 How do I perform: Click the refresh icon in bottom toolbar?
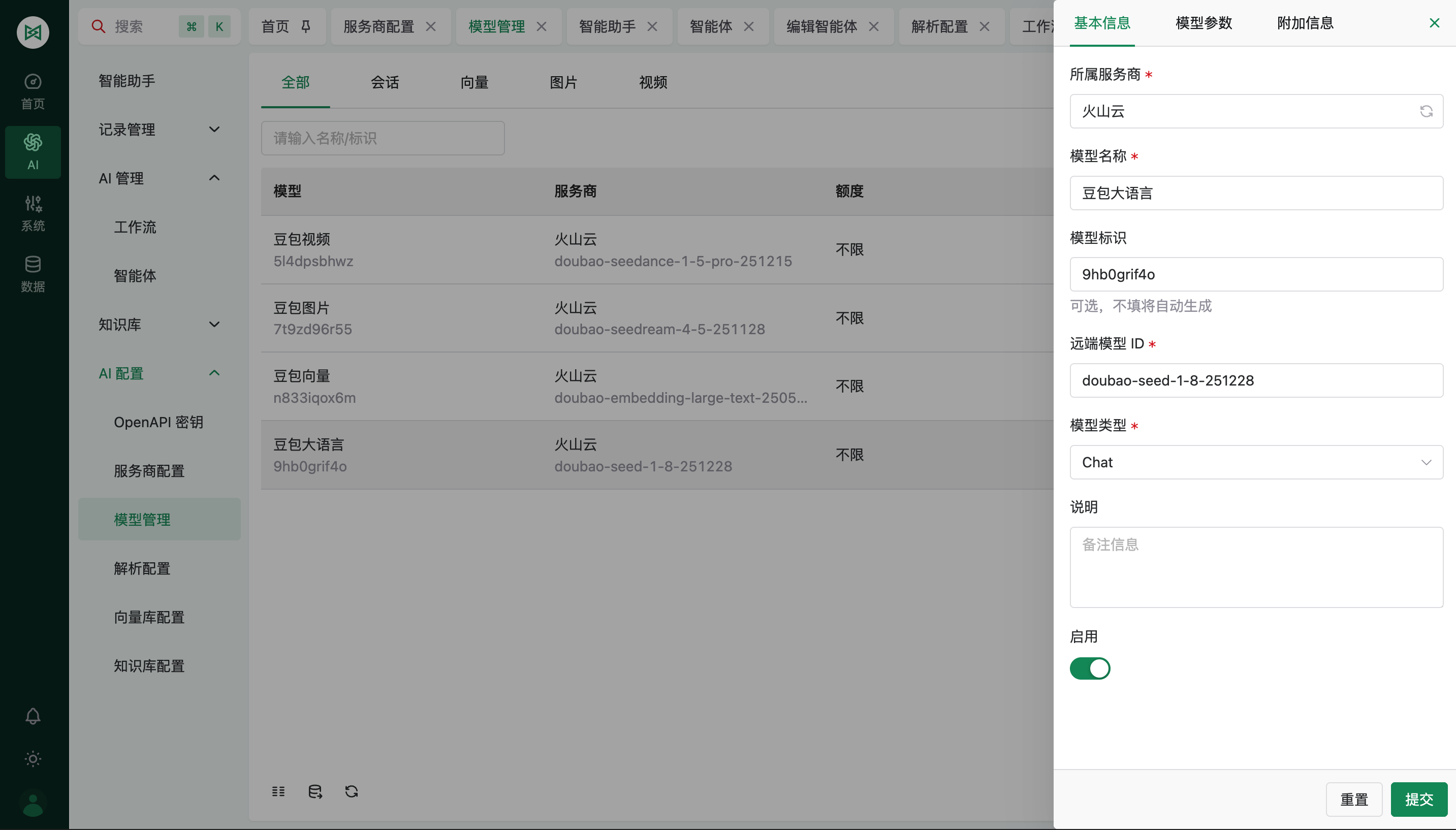pos(352,791)
